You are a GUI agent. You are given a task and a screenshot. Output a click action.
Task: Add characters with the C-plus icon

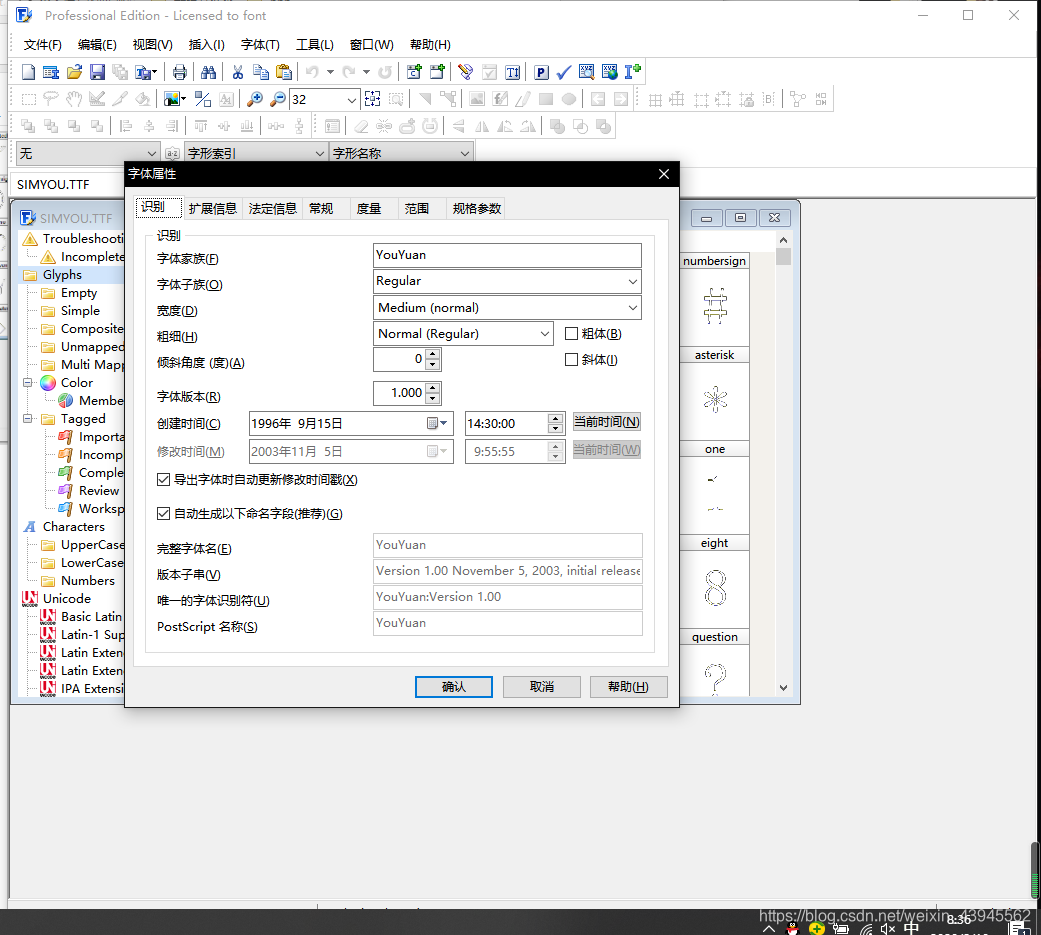(414, 72)
